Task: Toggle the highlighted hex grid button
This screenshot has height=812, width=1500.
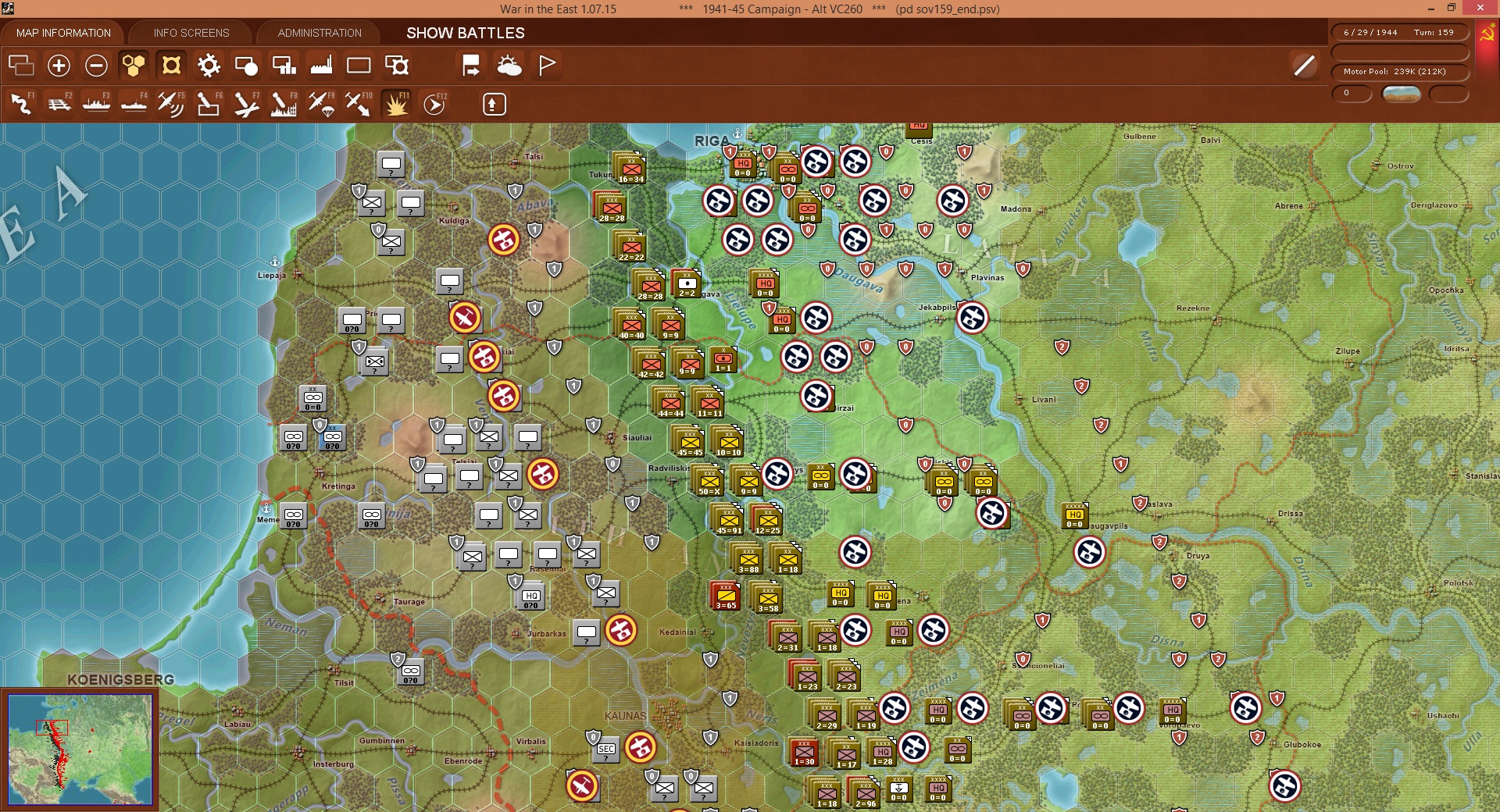Action: coord(134,66)
